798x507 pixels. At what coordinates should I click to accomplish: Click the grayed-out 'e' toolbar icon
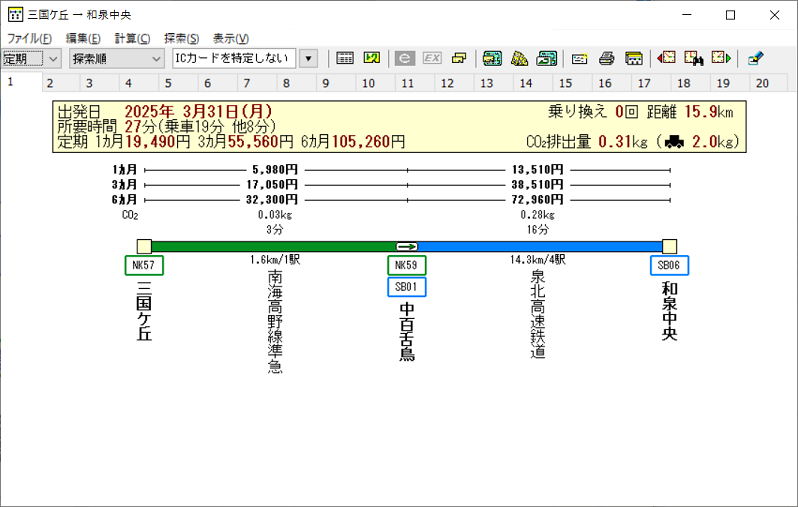[x=405, y=58]
